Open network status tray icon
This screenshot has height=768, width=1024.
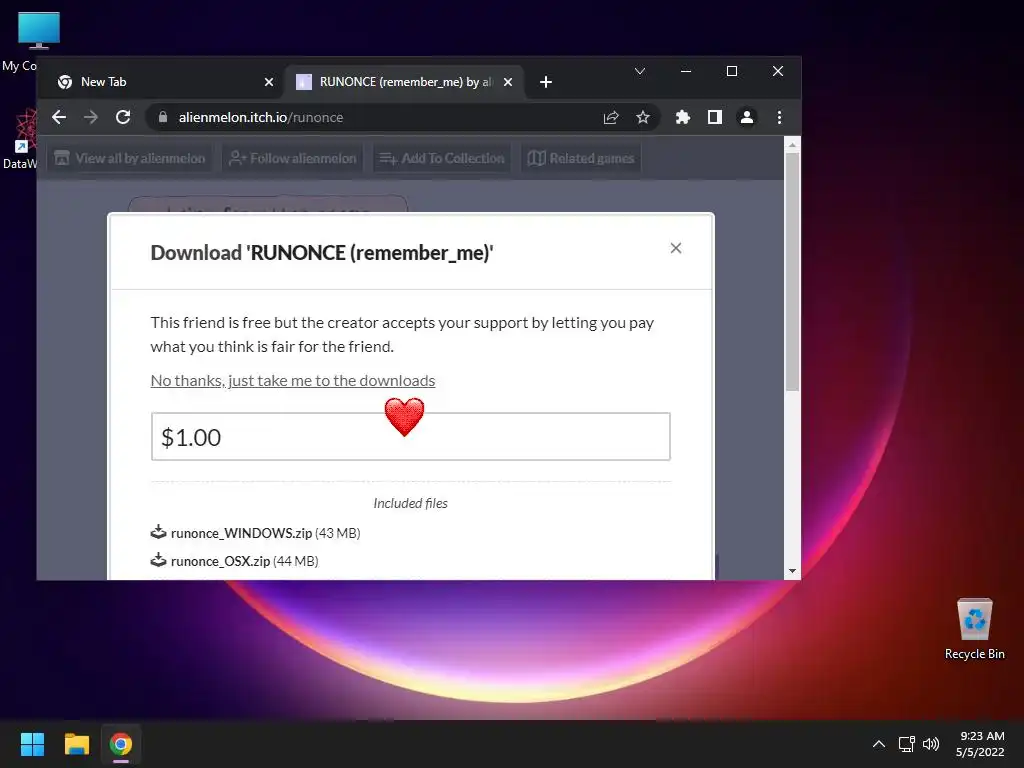click(x=906, y=744)
